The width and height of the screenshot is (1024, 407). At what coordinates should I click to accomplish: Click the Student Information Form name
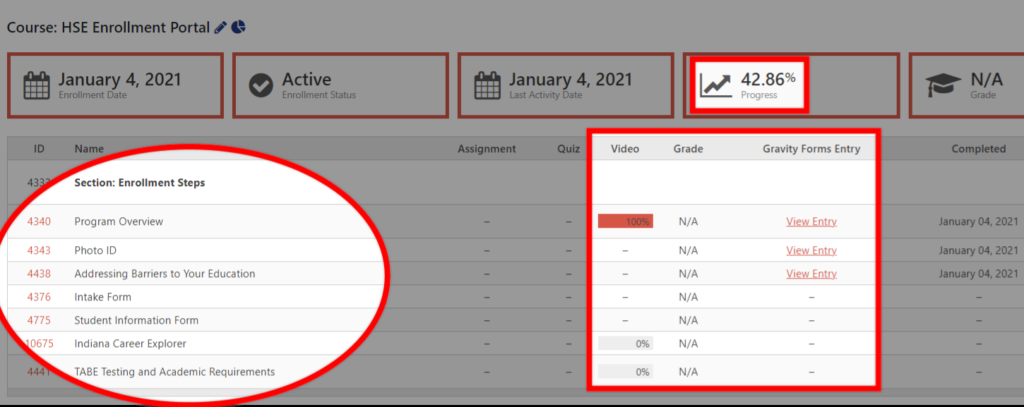point(136,321)
